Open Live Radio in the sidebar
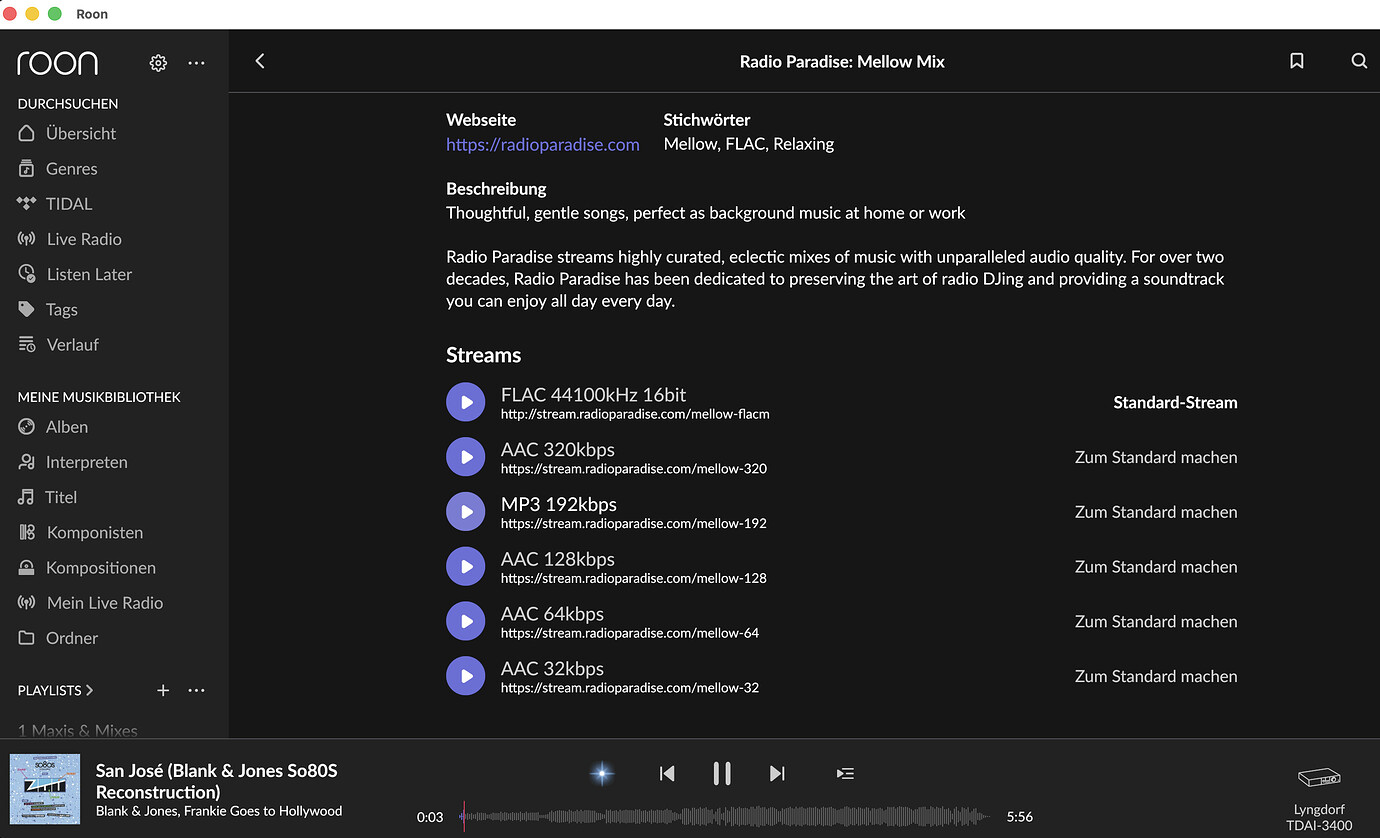 click(x=84, y=239)
